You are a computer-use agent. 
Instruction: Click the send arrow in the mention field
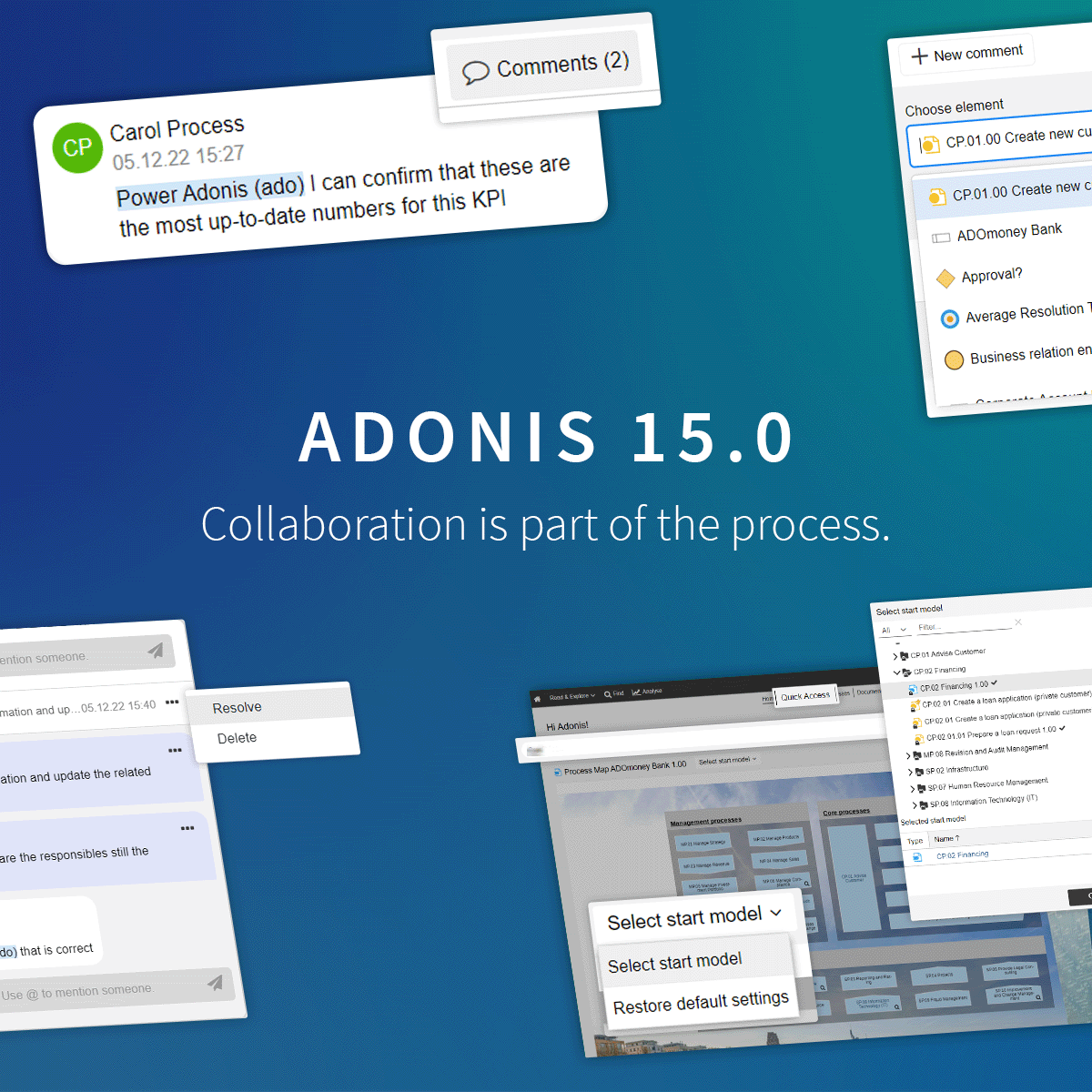coord(217,984)
